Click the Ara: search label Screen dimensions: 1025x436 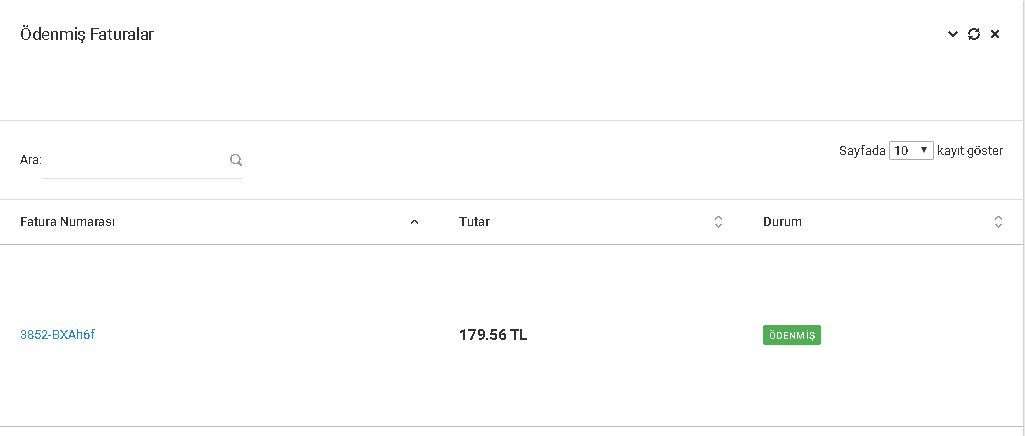coord(30,160)
